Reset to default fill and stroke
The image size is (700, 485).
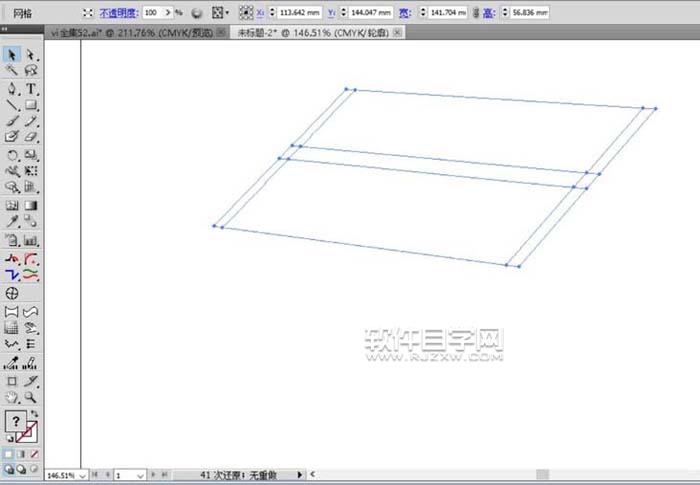pos(8,439)
